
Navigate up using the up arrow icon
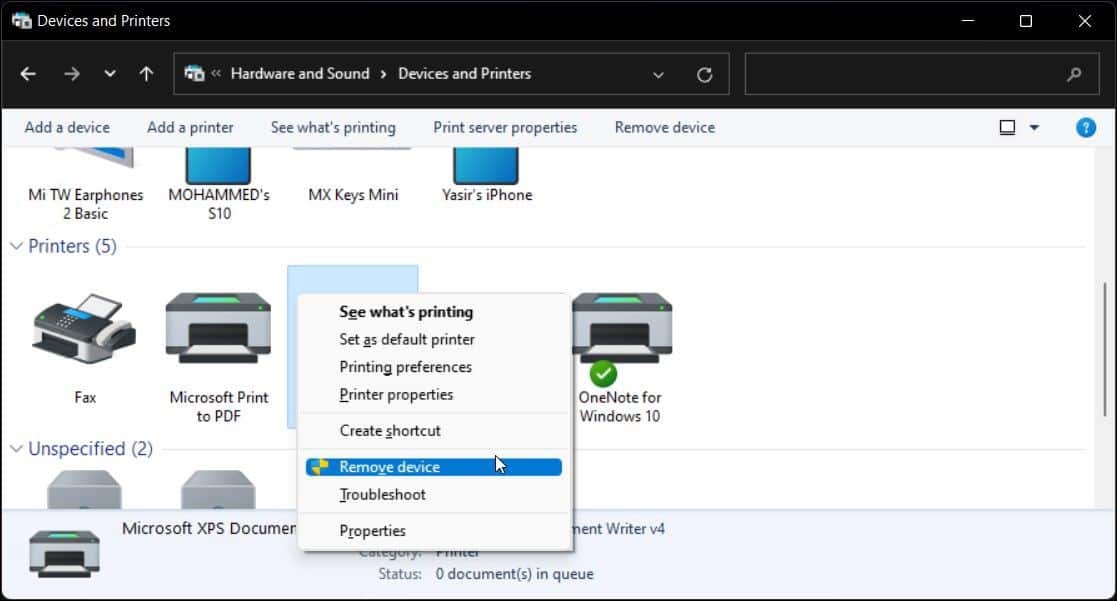tap(145, 73)
